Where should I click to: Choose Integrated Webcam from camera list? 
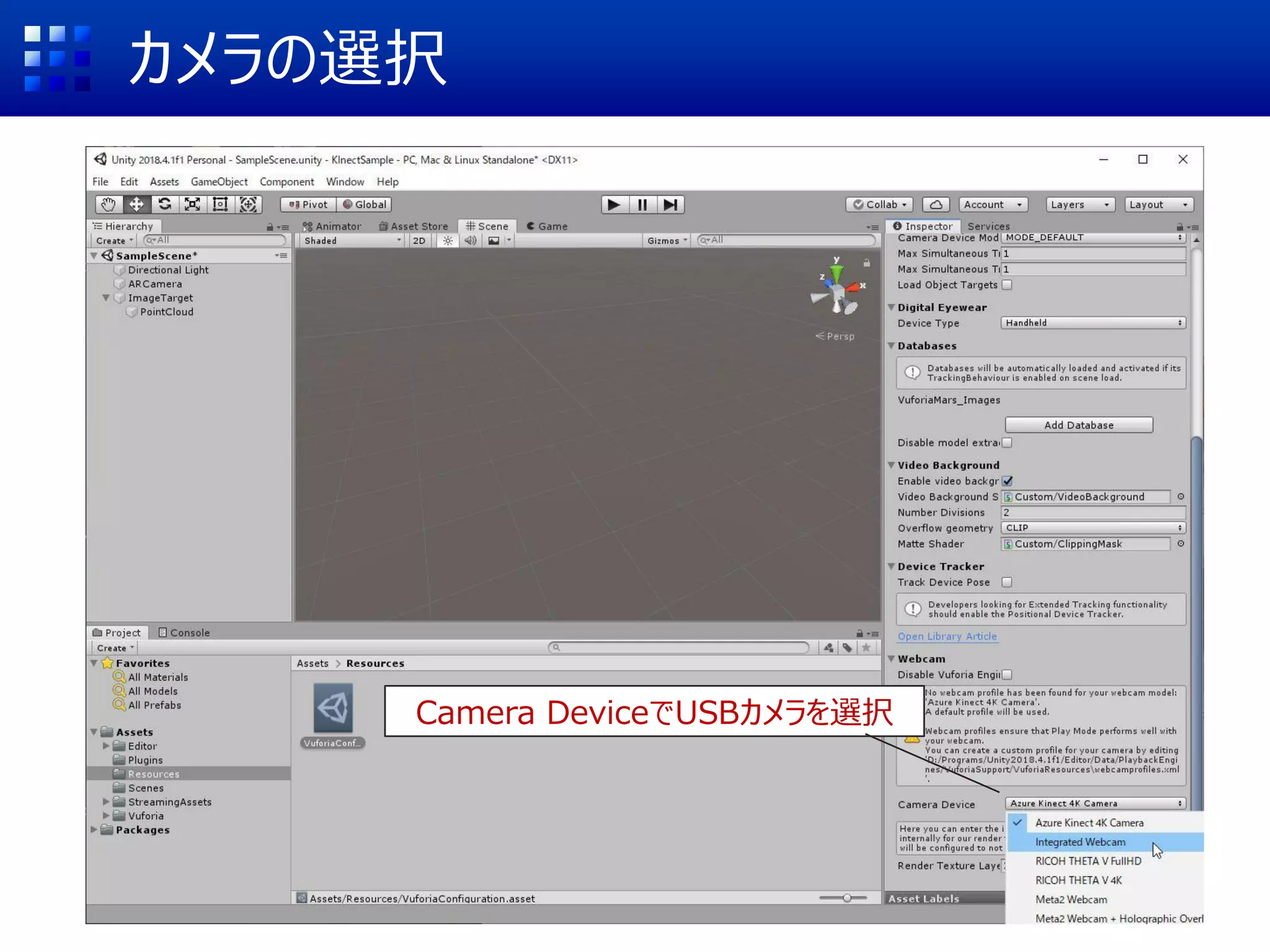pos(1105,842)
